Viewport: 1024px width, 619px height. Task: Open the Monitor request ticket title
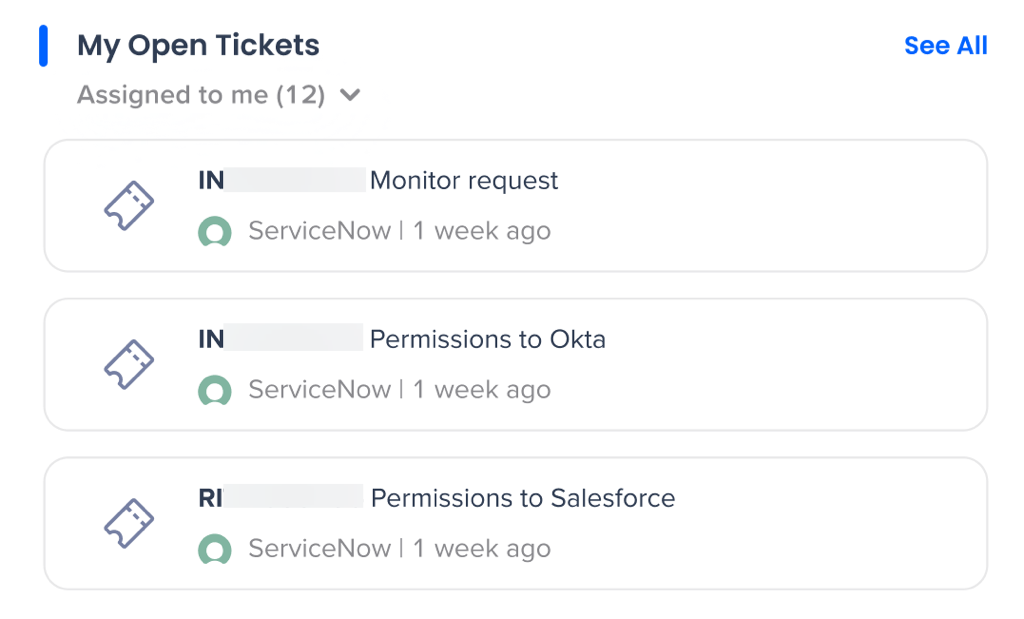pos(464,181)
